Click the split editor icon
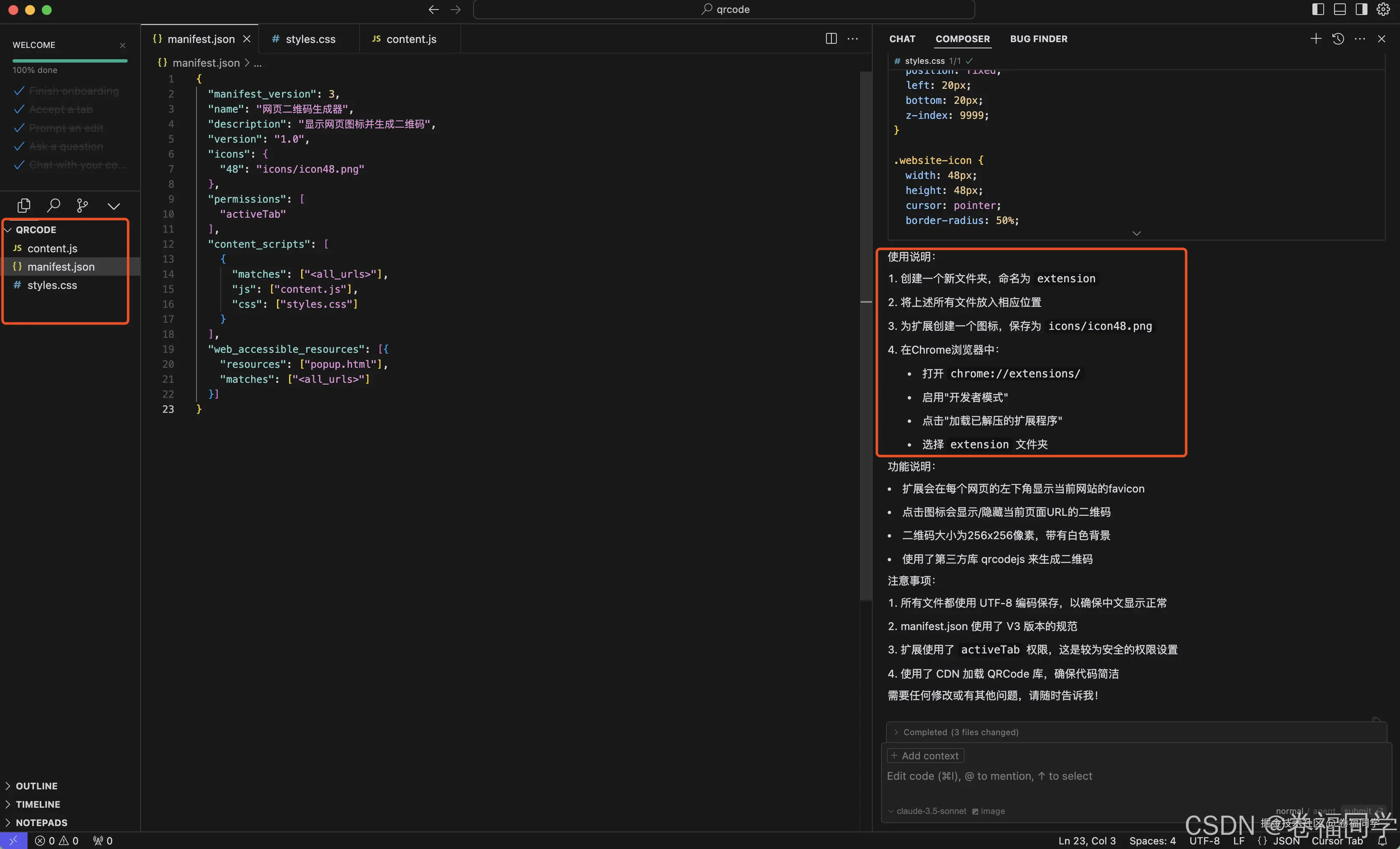This screenshot has height=849, width=1400. 831,39
